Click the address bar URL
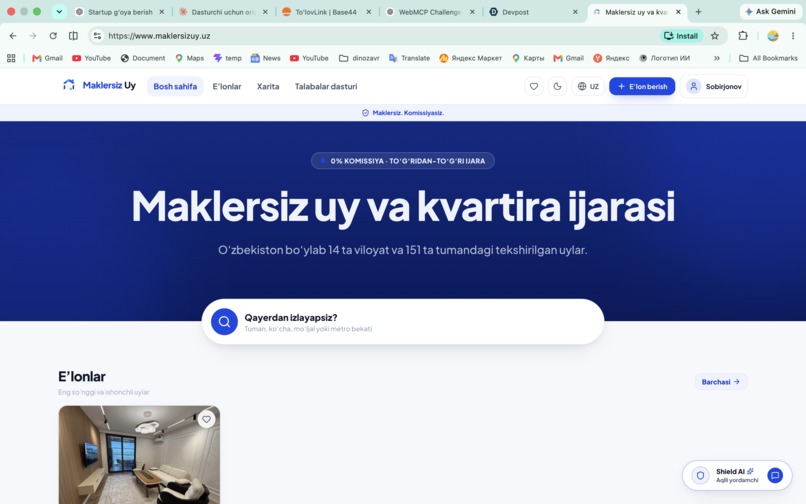The width and height of the screenshot is (806, 504). [x=159, y=35]
